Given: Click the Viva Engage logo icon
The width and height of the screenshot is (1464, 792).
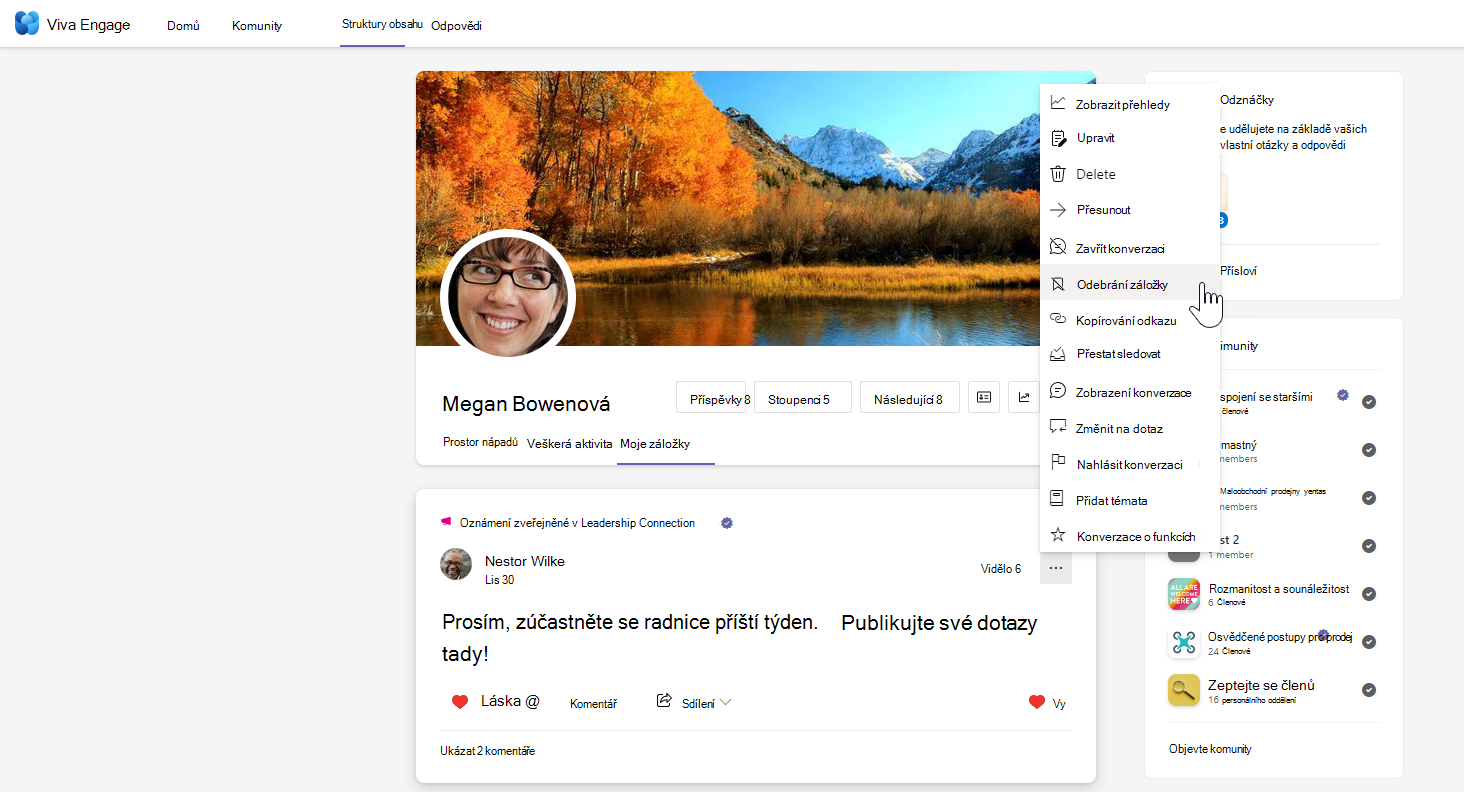Looking at the screenshot, I should click(27, 24).
